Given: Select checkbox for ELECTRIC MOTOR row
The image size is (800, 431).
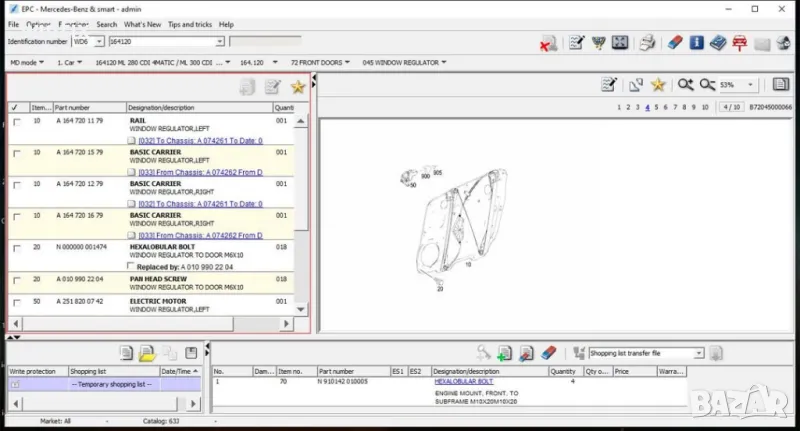Looking at the screenshot, I should pos(16,301).
